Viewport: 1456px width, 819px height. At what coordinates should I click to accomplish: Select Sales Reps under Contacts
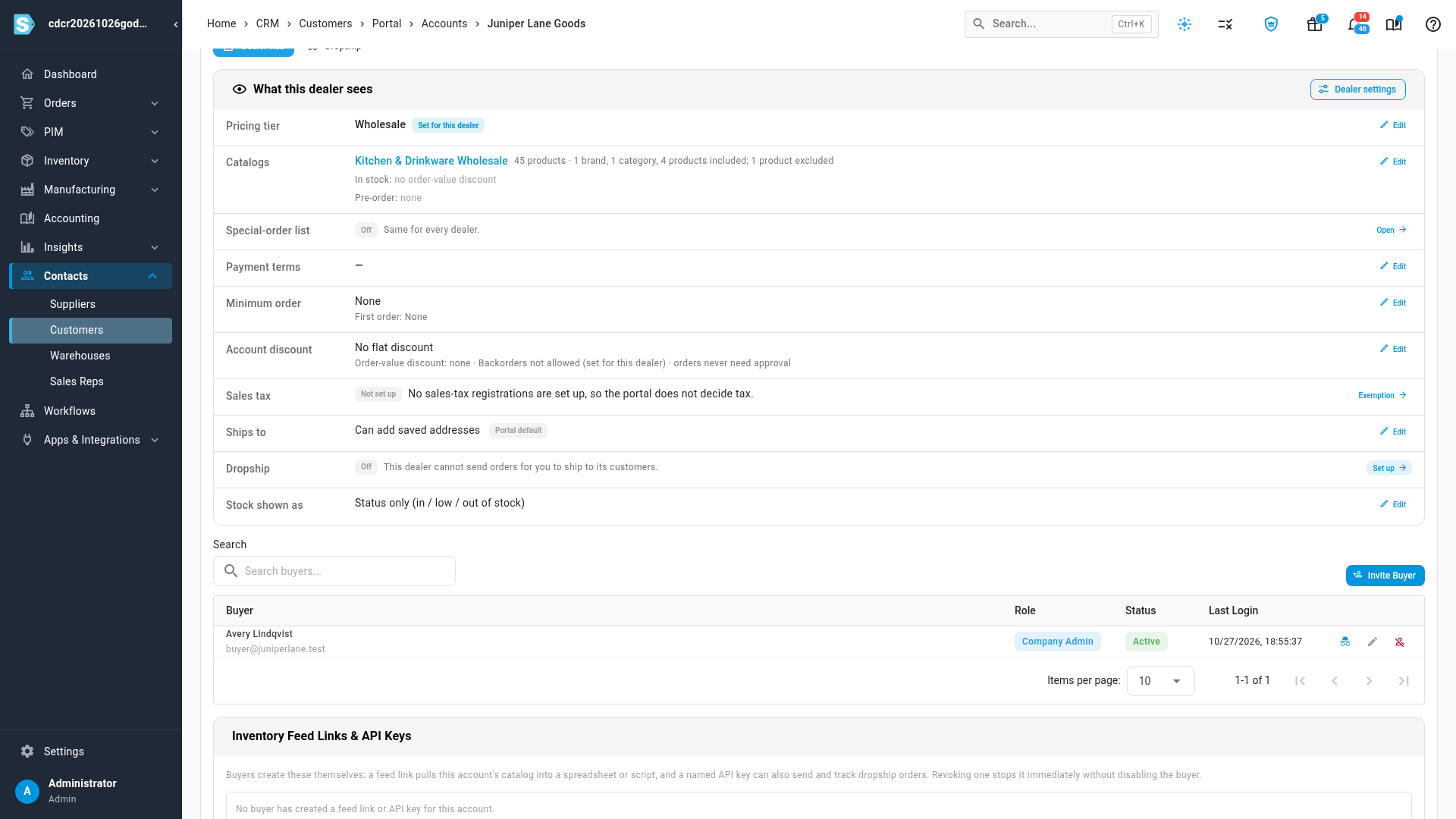click(91, 381)
